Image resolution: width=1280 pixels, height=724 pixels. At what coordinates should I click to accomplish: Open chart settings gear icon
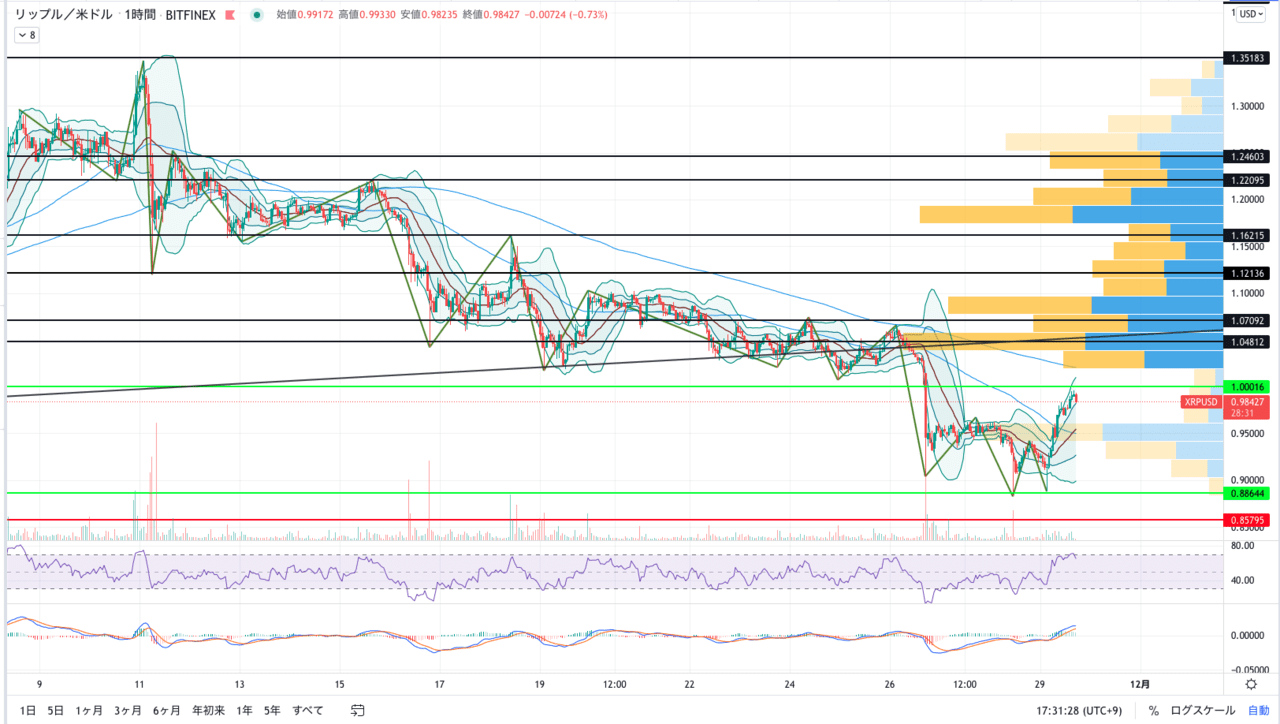tap(1251, 684)
